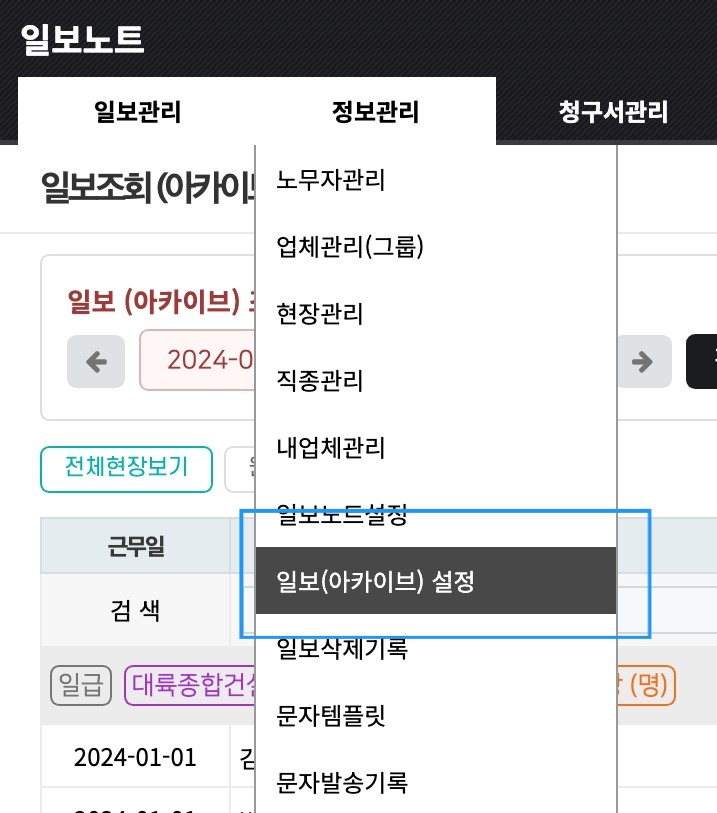Click the previous date left arrow

tap(96, 361)
